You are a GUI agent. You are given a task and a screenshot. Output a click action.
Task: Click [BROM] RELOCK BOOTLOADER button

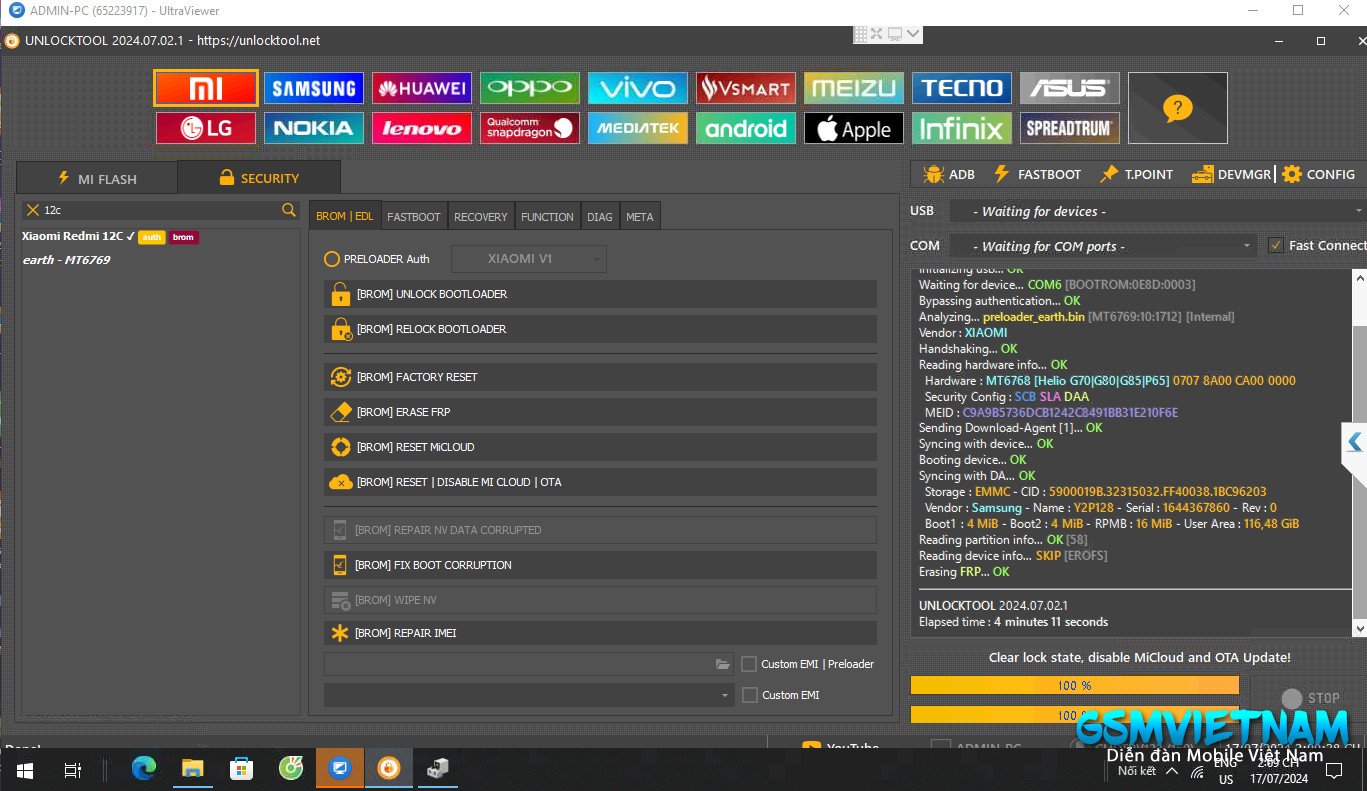(x=600, y=329)
